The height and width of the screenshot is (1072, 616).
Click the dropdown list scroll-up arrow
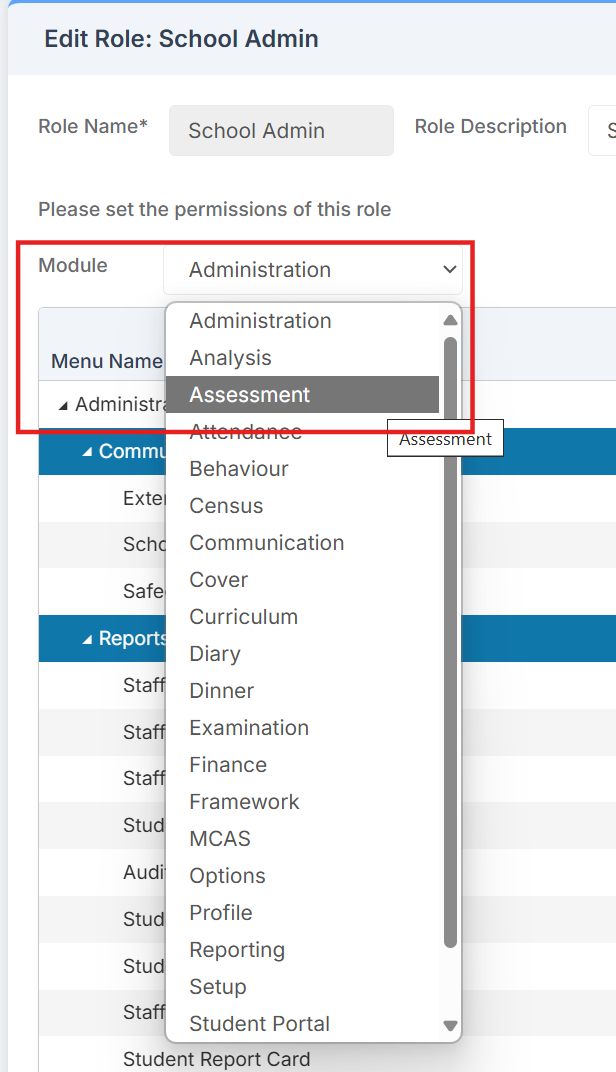[450, 321]
